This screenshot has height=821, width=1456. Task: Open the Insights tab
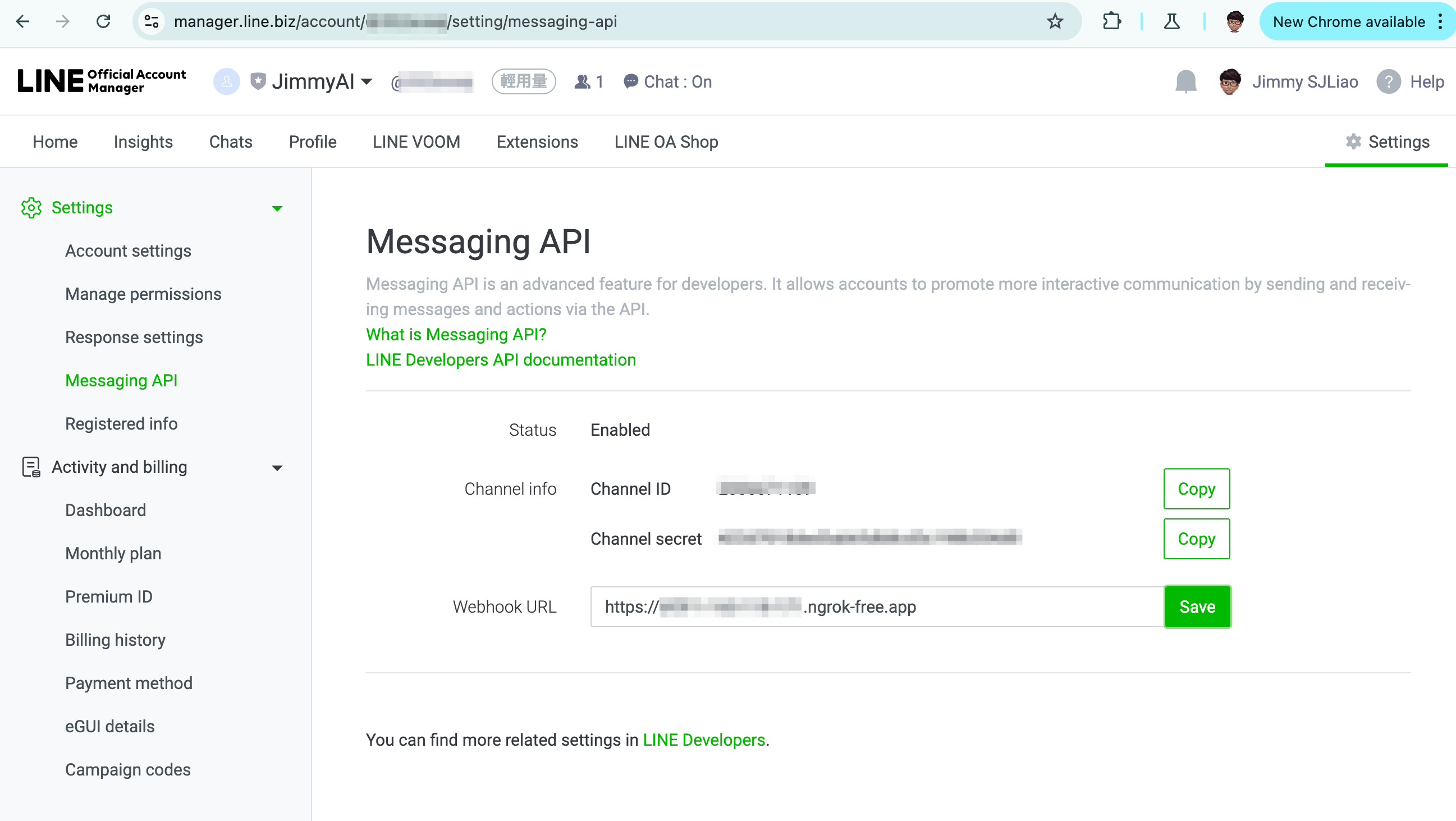pos(143,142)
